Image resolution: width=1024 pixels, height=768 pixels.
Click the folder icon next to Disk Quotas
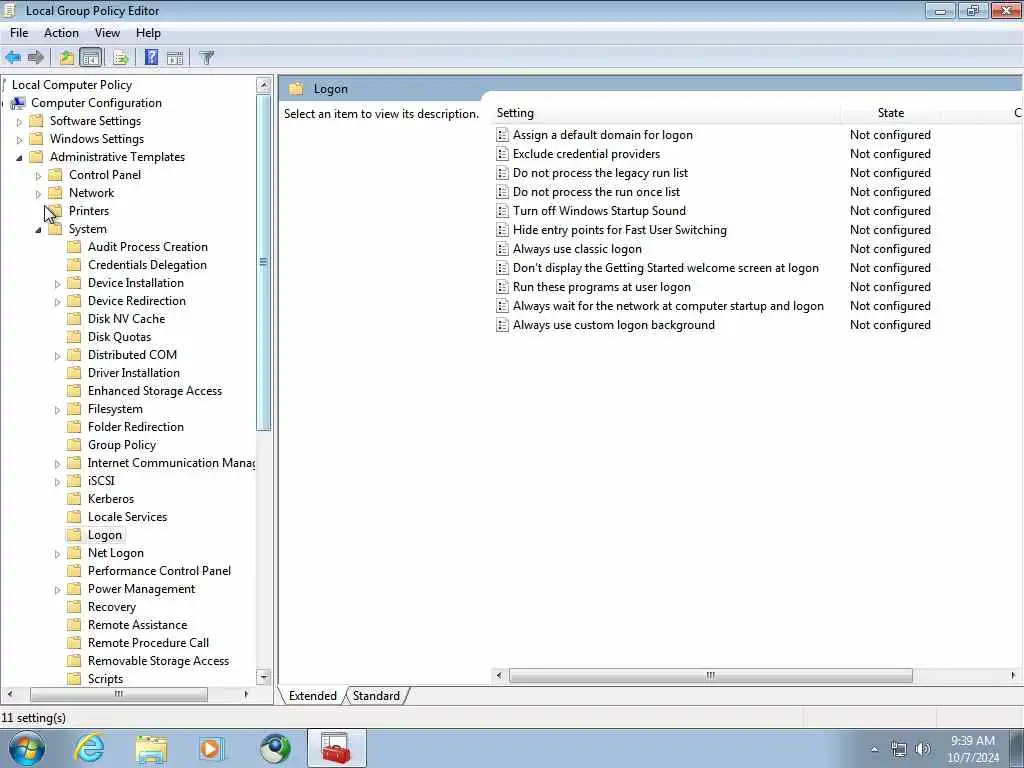[74, 337]
